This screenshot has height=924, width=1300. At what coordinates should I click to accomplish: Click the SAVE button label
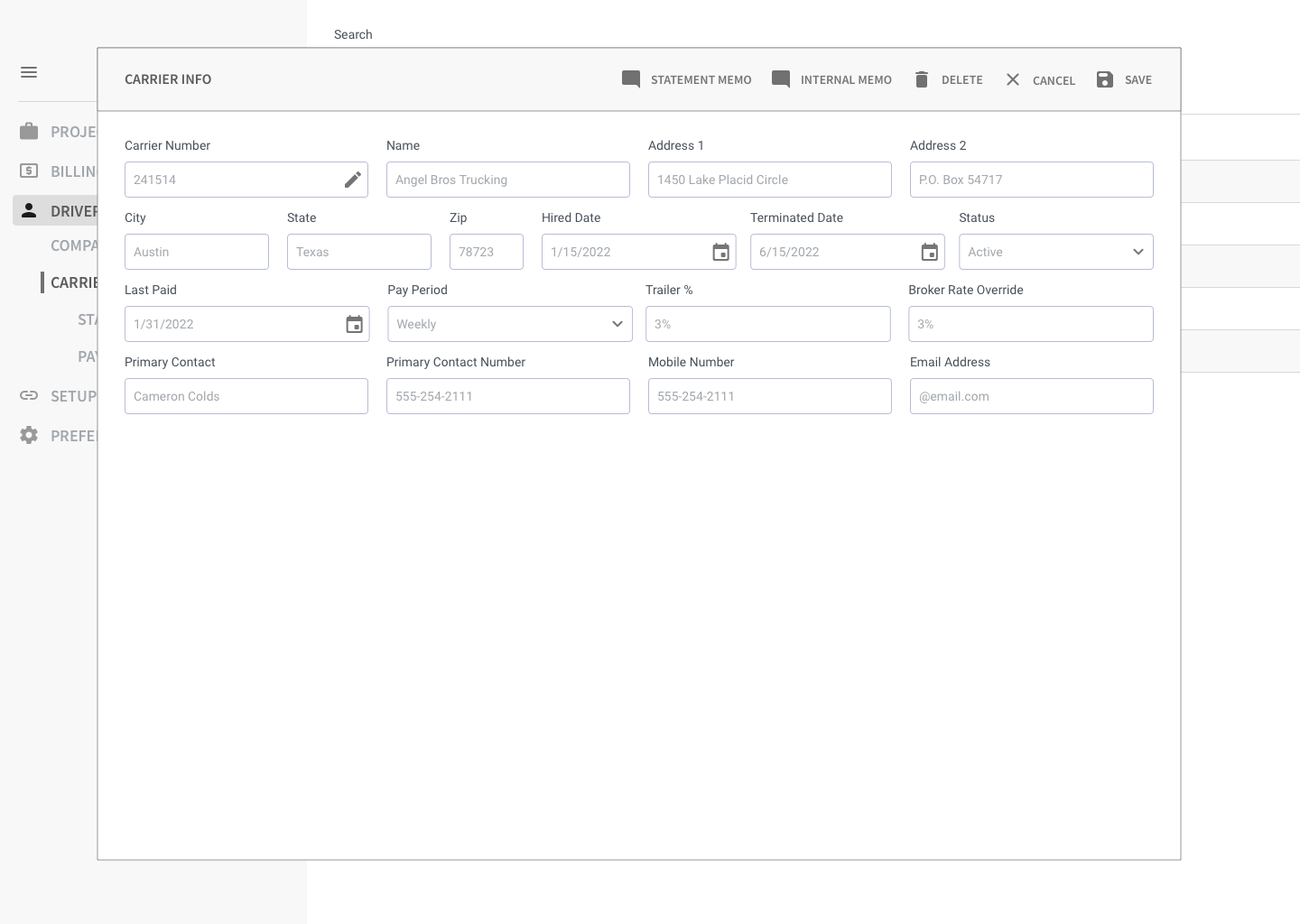(1138, 80)
